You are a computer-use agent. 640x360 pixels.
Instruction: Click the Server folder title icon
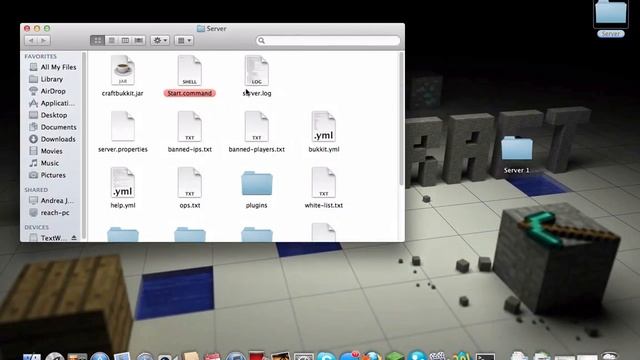pyautogui.click(x=200, y=29)
